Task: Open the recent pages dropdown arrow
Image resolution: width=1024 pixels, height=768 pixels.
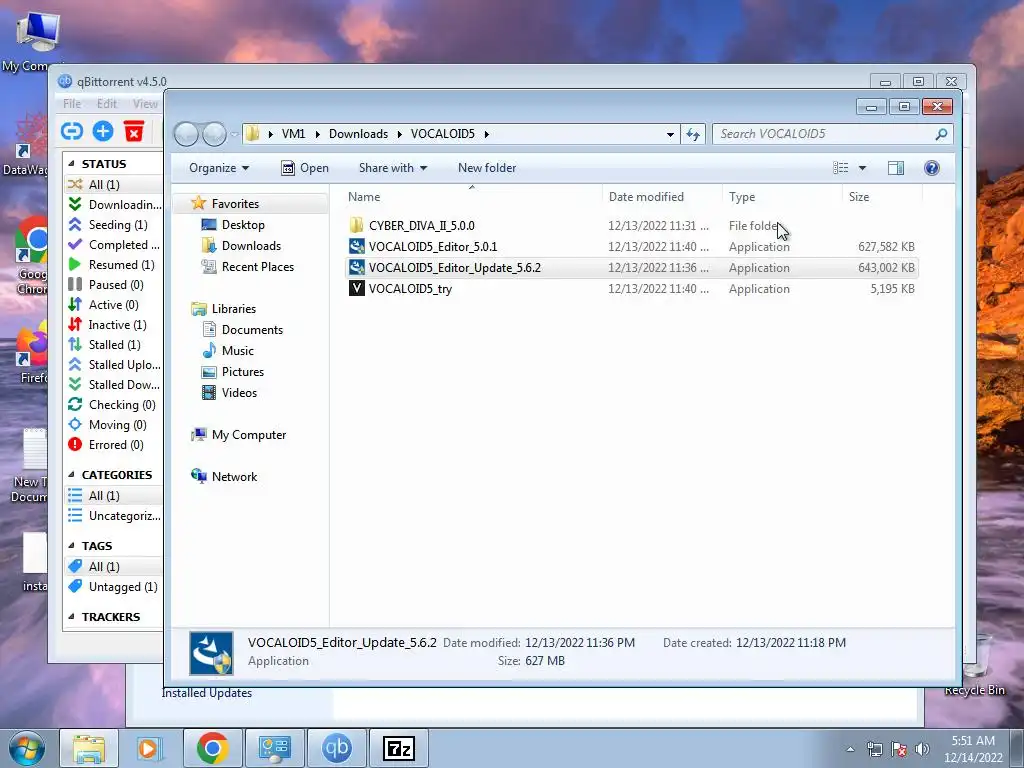Action: click(x=234, y=135)
